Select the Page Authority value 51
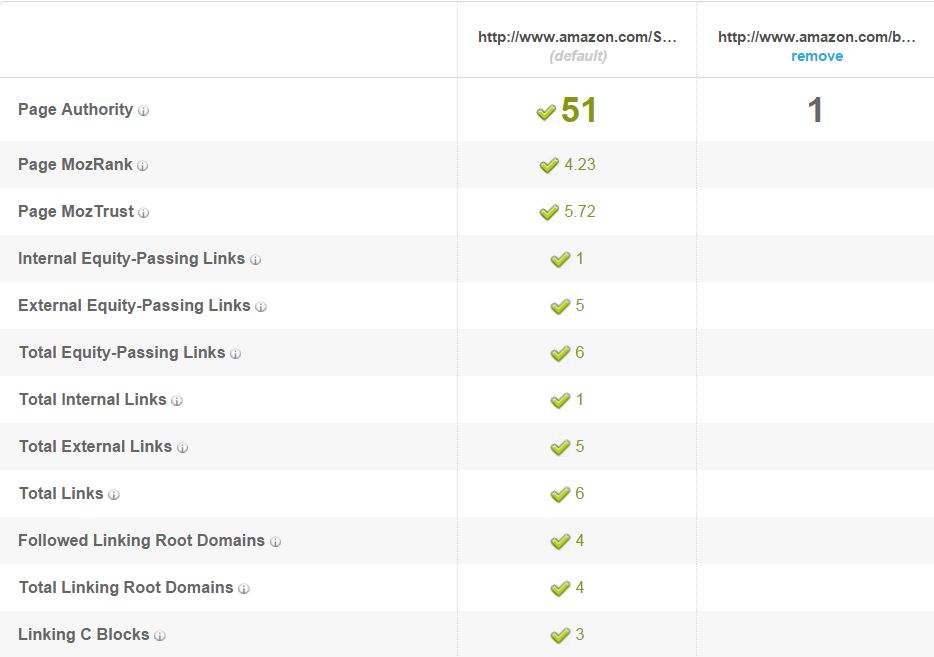Viewport: 934px width, 657px height. click(577, 112)
